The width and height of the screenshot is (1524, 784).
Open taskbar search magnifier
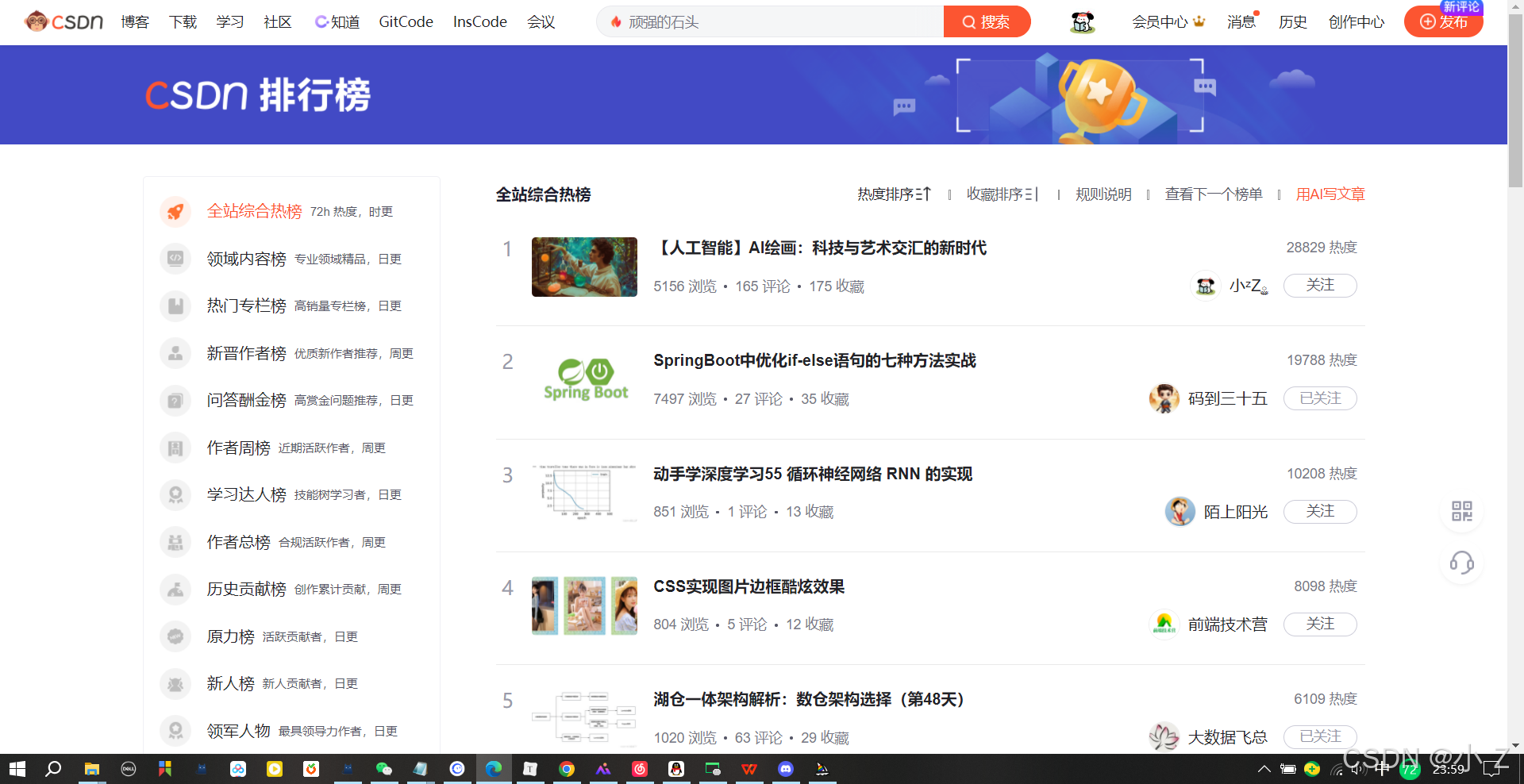[x=53, y=769]
